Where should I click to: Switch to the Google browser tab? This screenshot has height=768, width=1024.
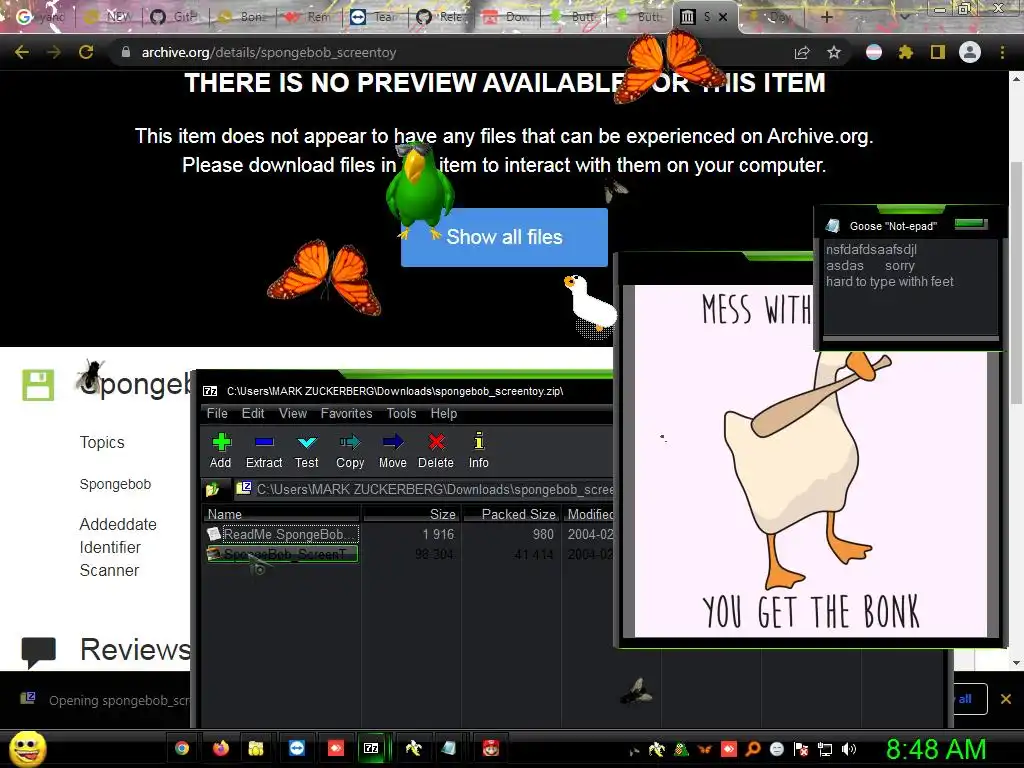(40, 16)
